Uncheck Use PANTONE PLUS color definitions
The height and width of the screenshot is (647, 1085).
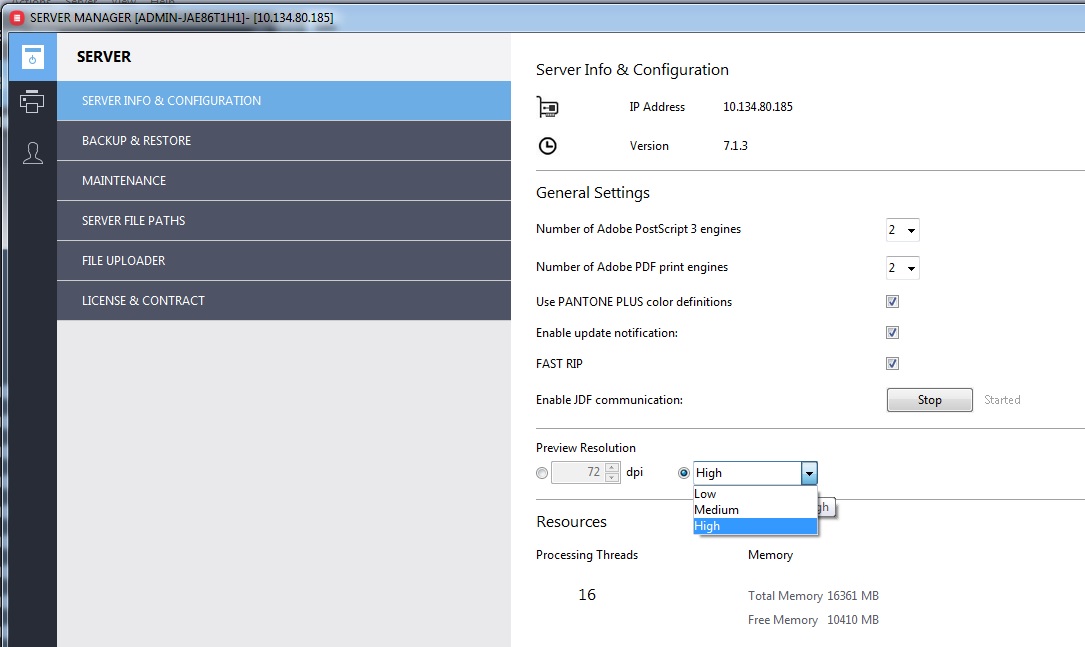892,302
